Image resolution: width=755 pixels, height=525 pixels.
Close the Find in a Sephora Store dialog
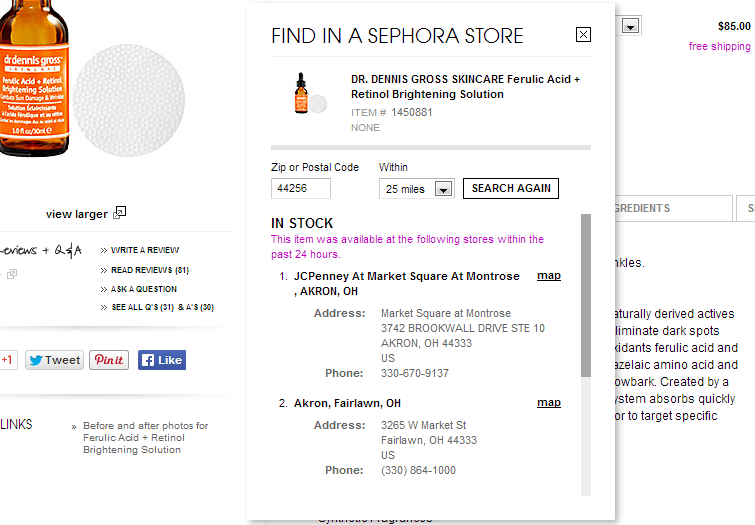pos(583,35)
